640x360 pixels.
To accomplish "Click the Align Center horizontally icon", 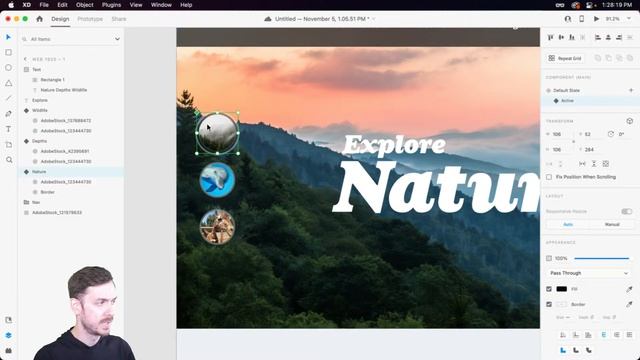I will coord(608,37).
